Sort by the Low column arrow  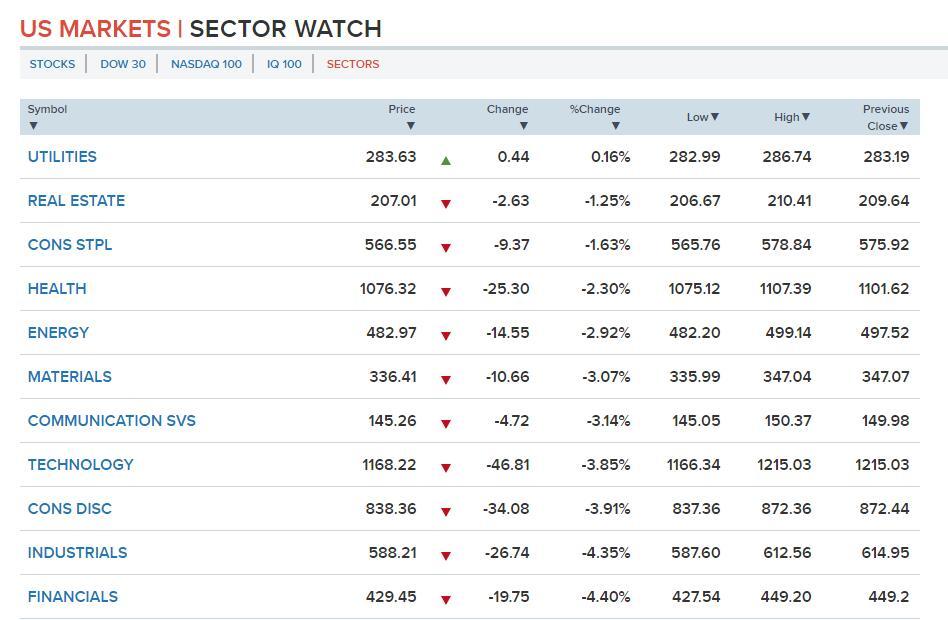[714, 117]
